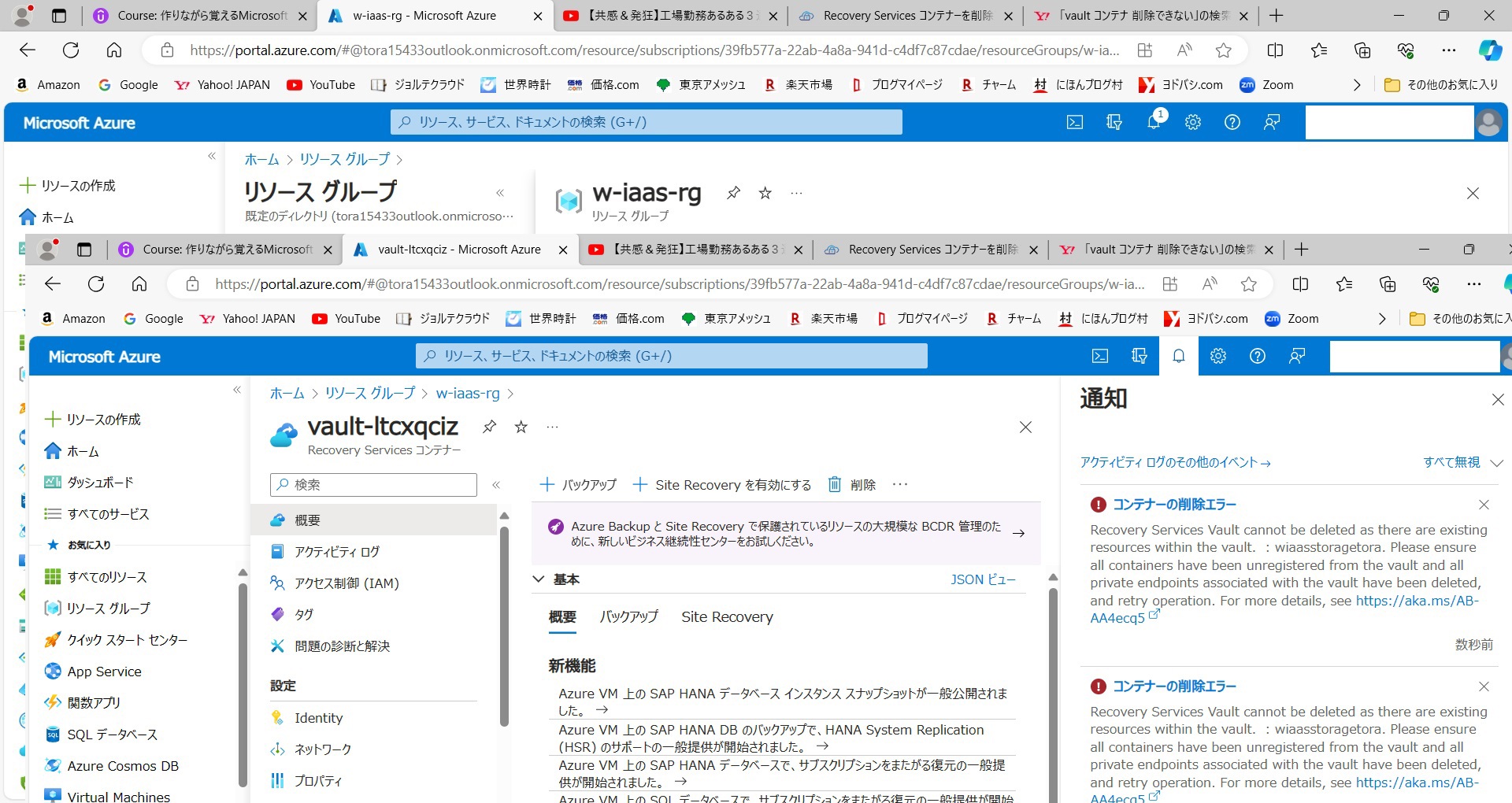Dismiss the first コンテナーの削除エラー notification
This screenshot has width=1512, height=803.
(x=1484, y=505)
